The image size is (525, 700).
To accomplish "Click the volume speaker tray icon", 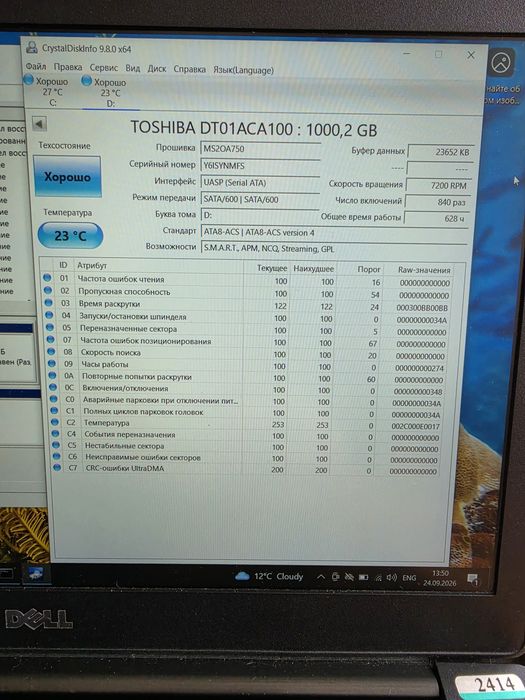I will point(392,578).
